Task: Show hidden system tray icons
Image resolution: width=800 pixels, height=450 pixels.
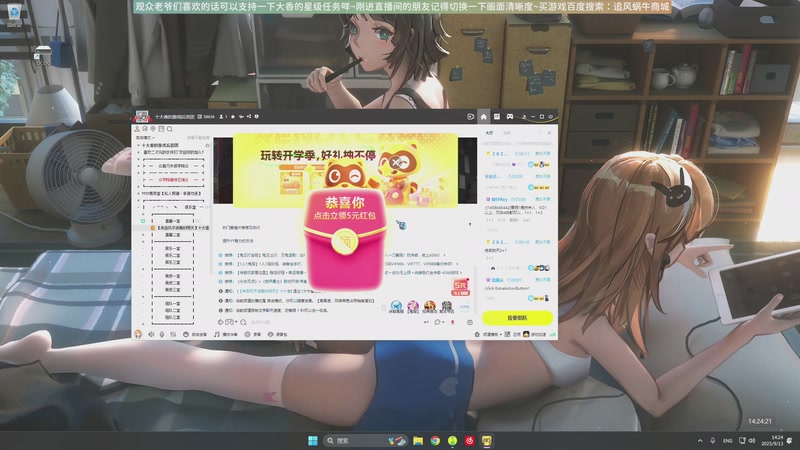Action: pyautogui.click(x=700, y=440)
